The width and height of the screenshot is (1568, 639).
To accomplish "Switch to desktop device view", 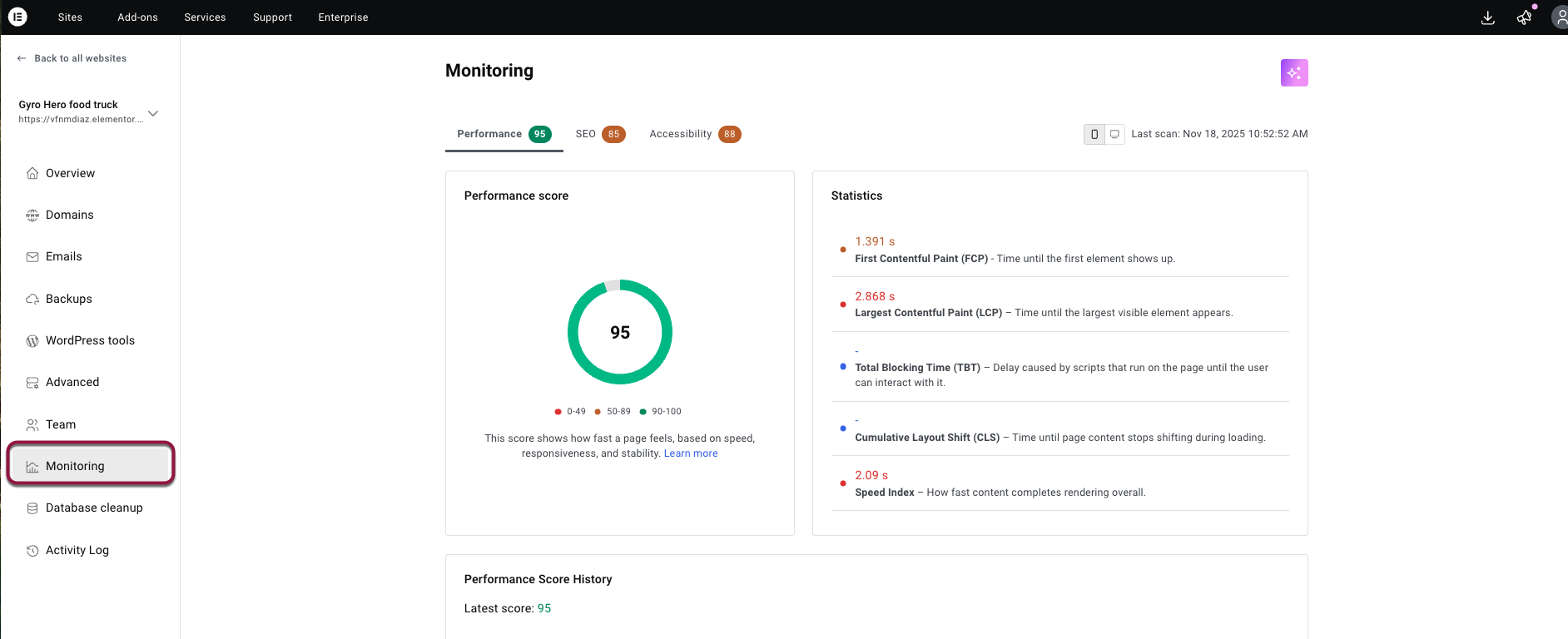I will (1114, 134).
